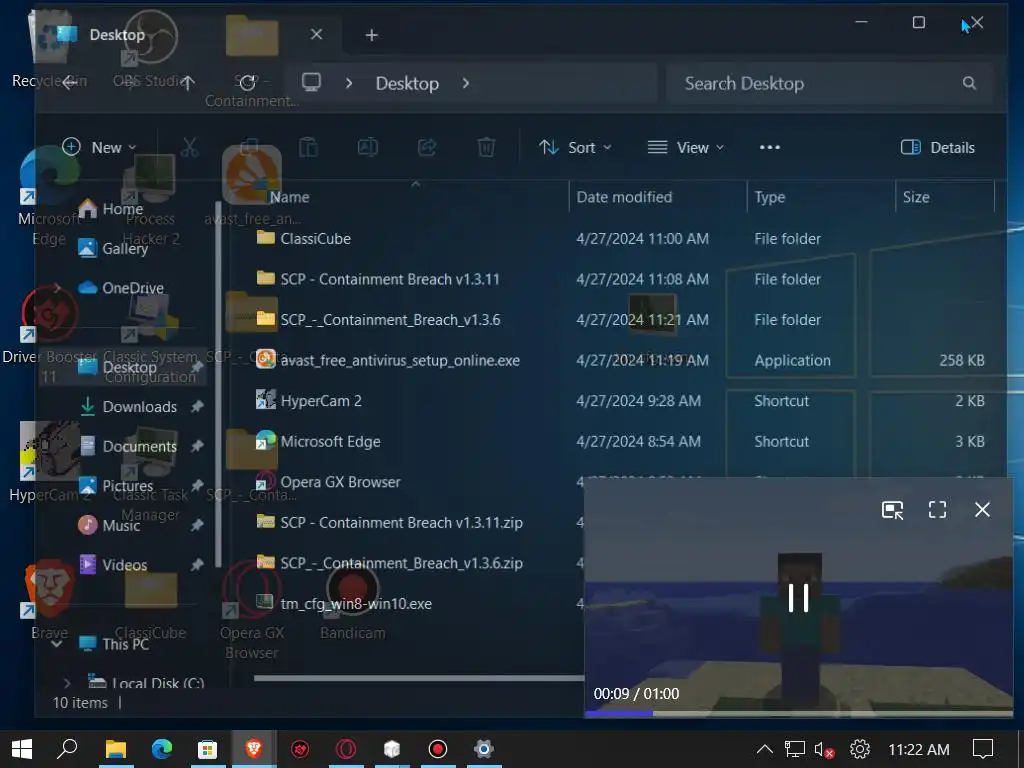Expand the OneDrive tree node

tap(57, 288)
